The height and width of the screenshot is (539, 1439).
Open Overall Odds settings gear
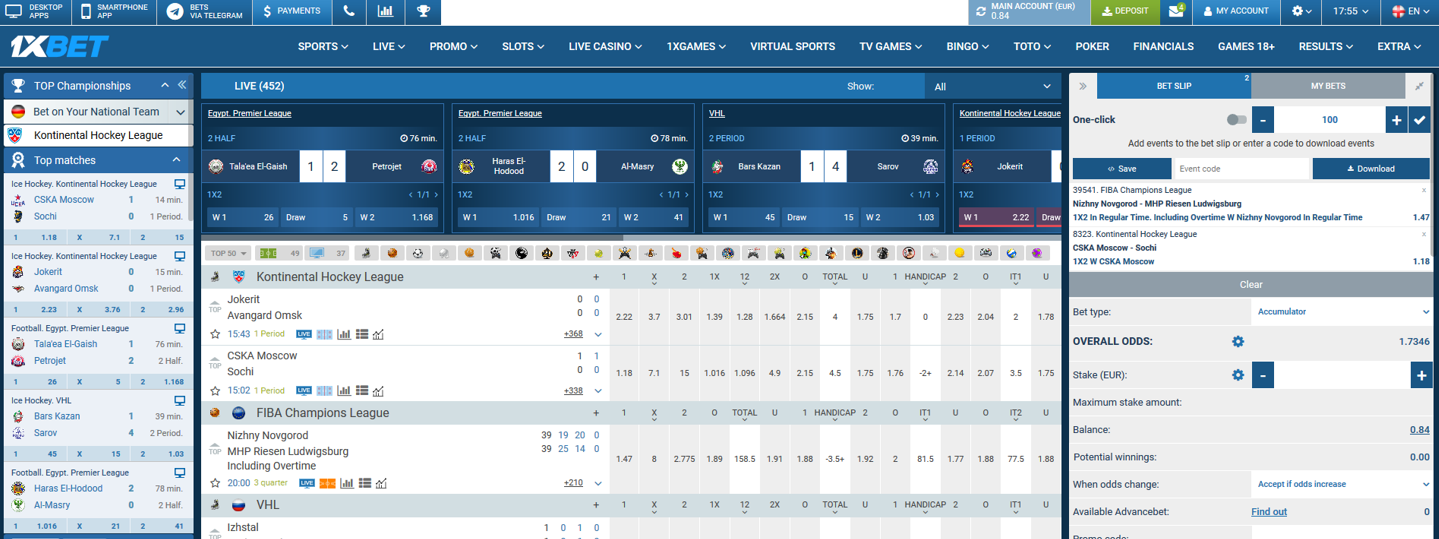[x=1238, y=341]
